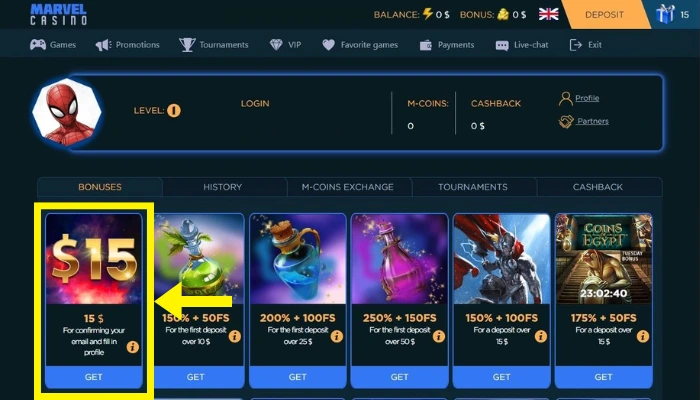Open the Profile link
This screenshot has width=700, height=400.
point(587,98)
